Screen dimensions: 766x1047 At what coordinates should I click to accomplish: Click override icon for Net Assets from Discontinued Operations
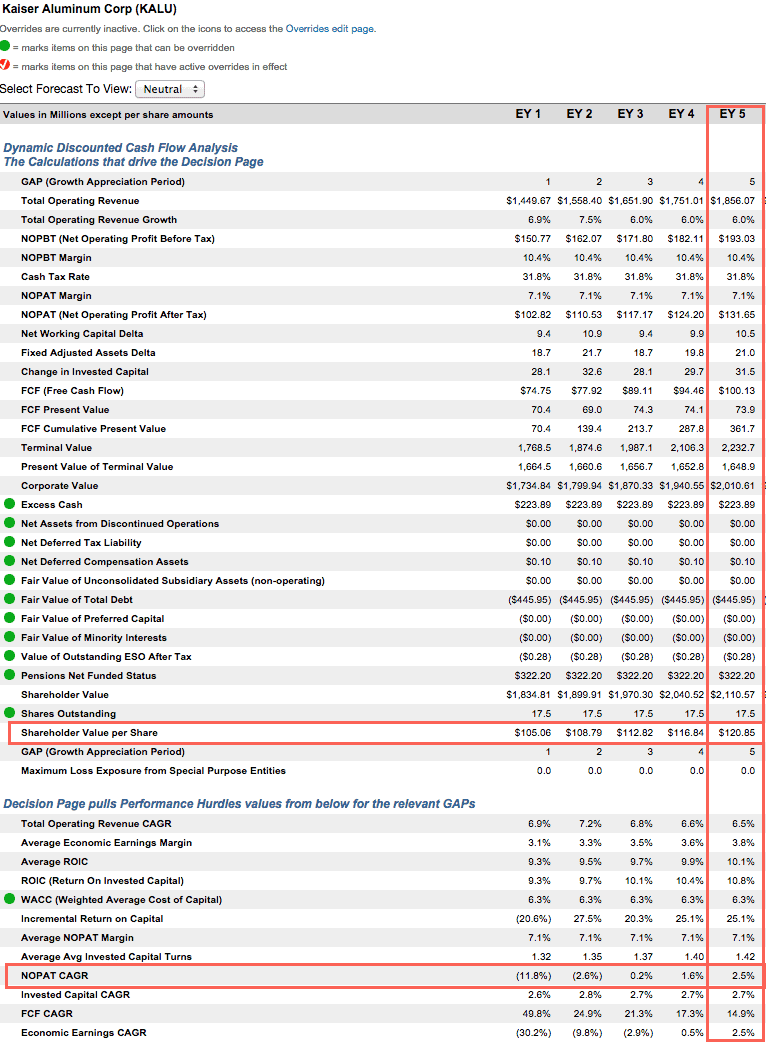10,523
